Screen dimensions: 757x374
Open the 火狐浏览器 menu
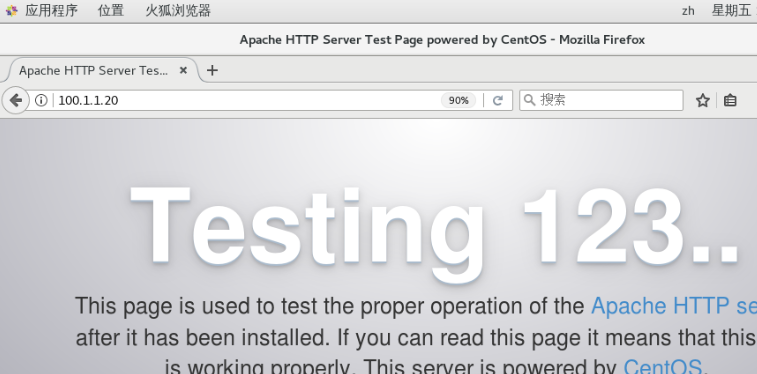178,11
